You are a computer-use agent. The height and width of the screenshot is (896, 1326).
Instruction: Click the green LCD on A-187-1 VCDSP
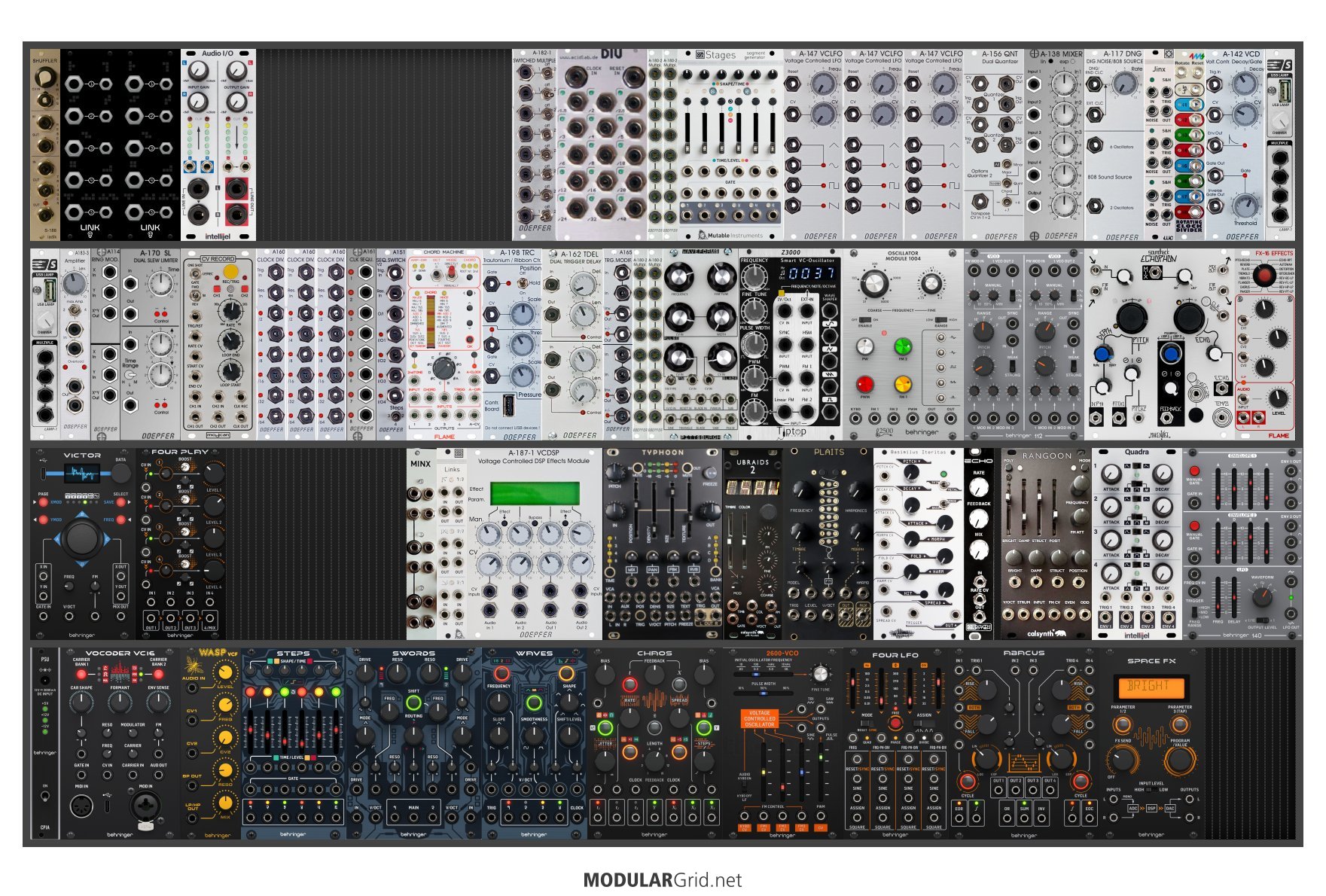[x=535, y=493]
